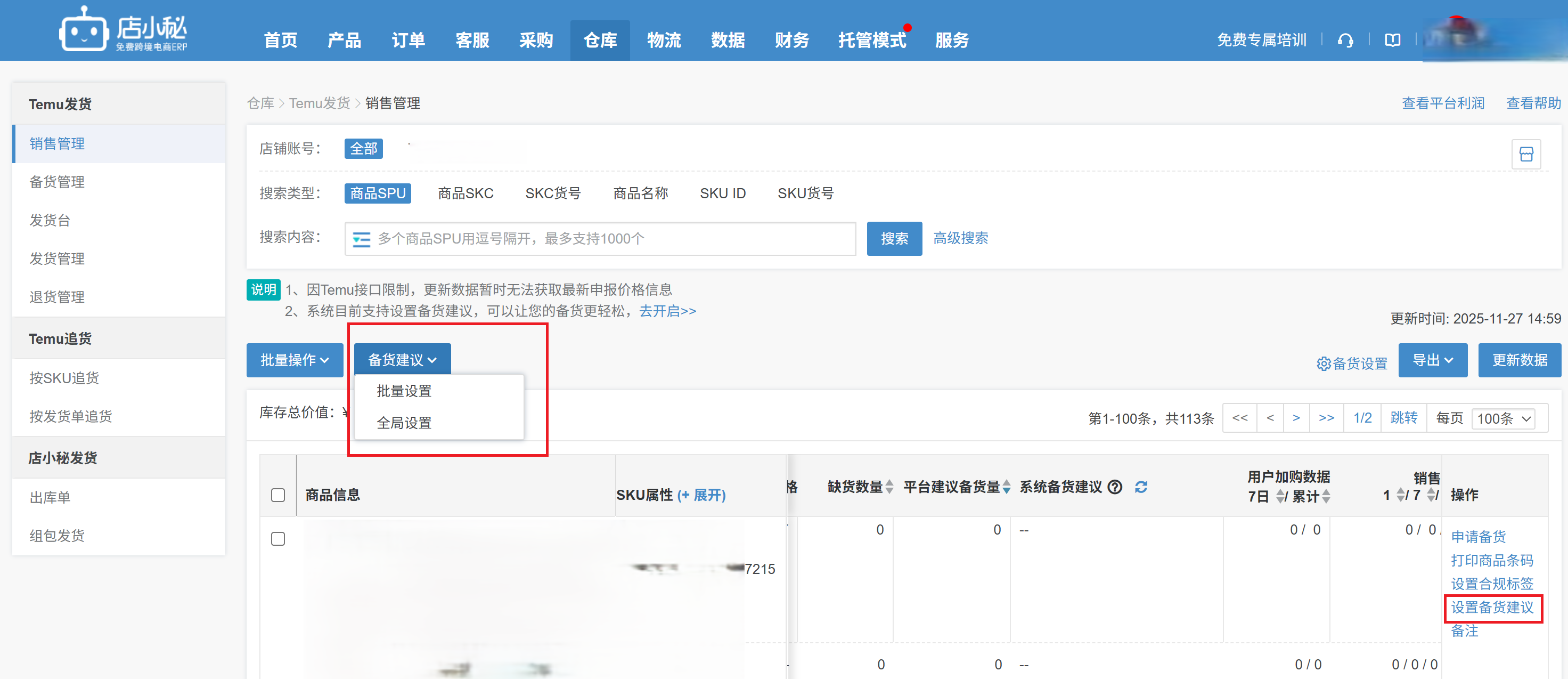Check the select-all checkbox in table header

click(x=278, y=495)
